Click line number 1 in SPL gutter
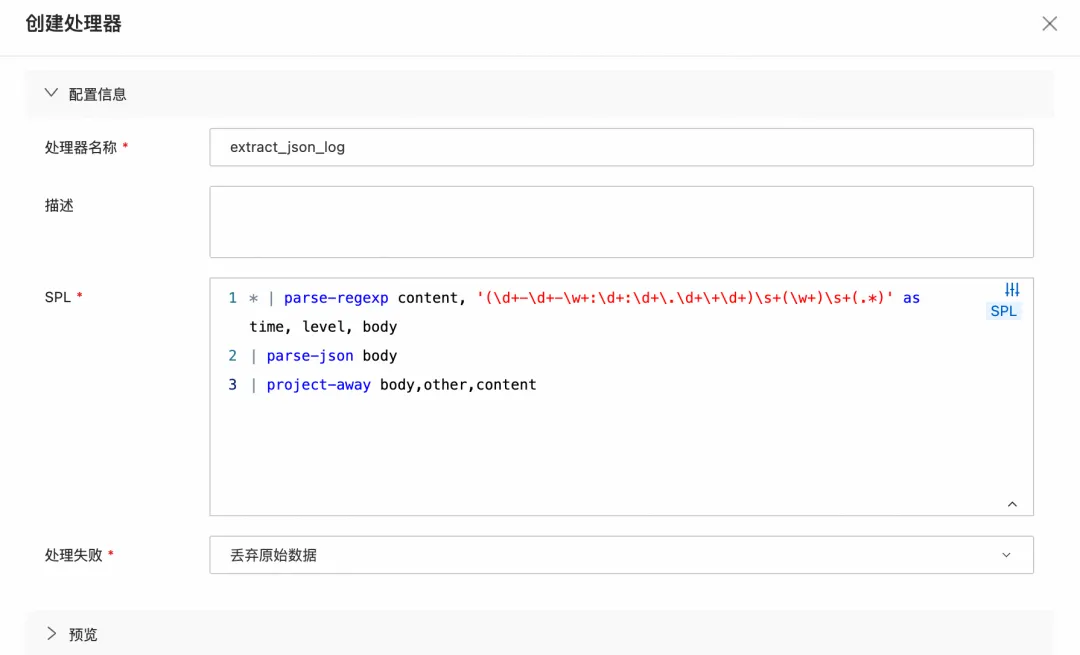This screenshot has height=655, width=1080. point(232,298)
